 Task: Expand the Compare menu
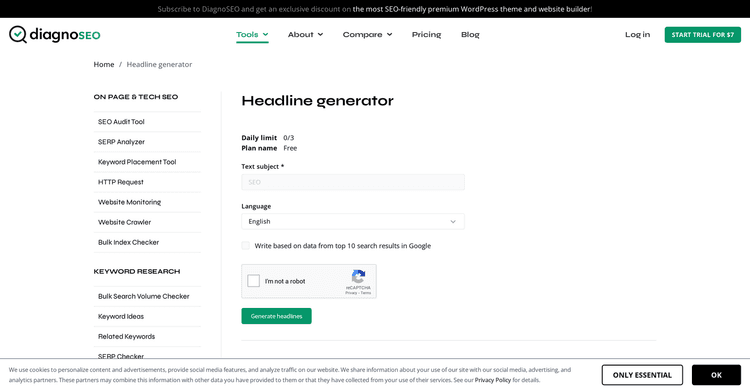pyautogui.click(x=367, y=34)
